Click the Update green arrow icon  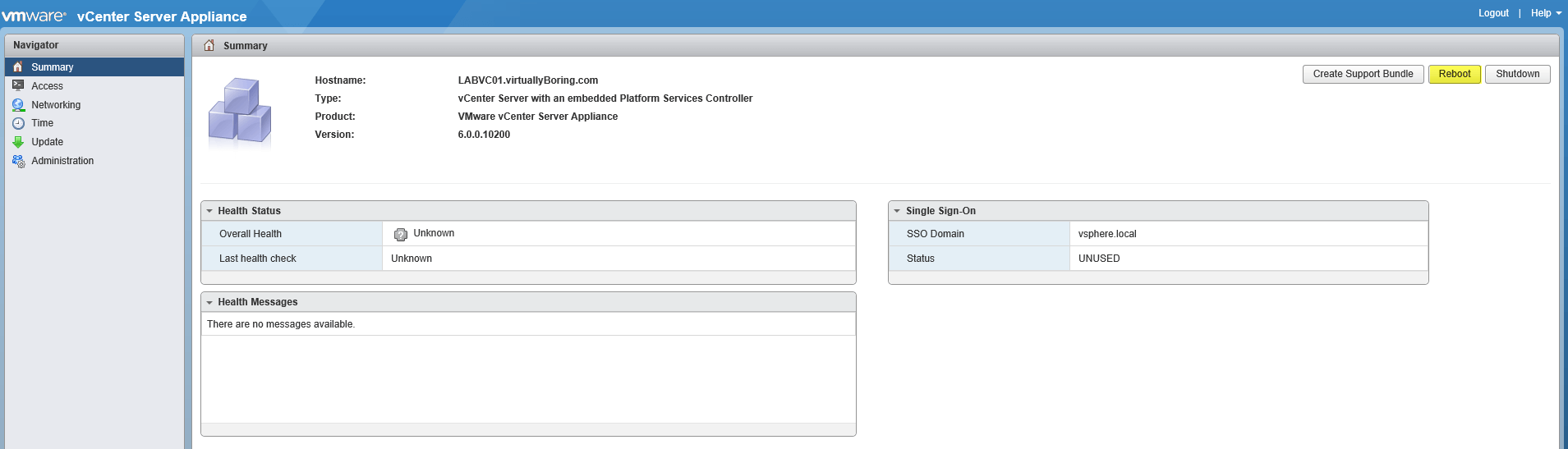pyautogui.click(x=18, y=142)
